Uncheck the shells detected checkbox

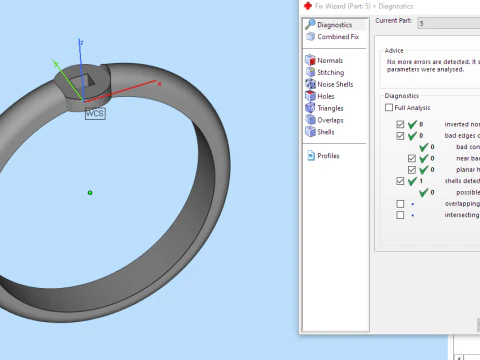pos(400,181)
